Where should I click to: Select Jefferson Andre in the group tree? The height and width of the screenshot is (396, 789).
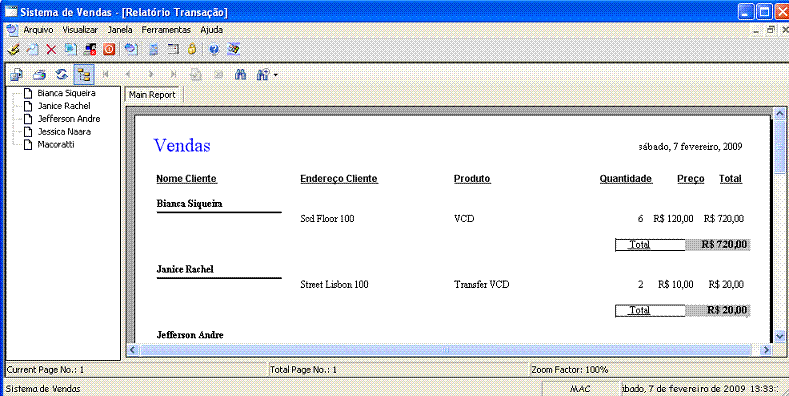click(69, 119)
